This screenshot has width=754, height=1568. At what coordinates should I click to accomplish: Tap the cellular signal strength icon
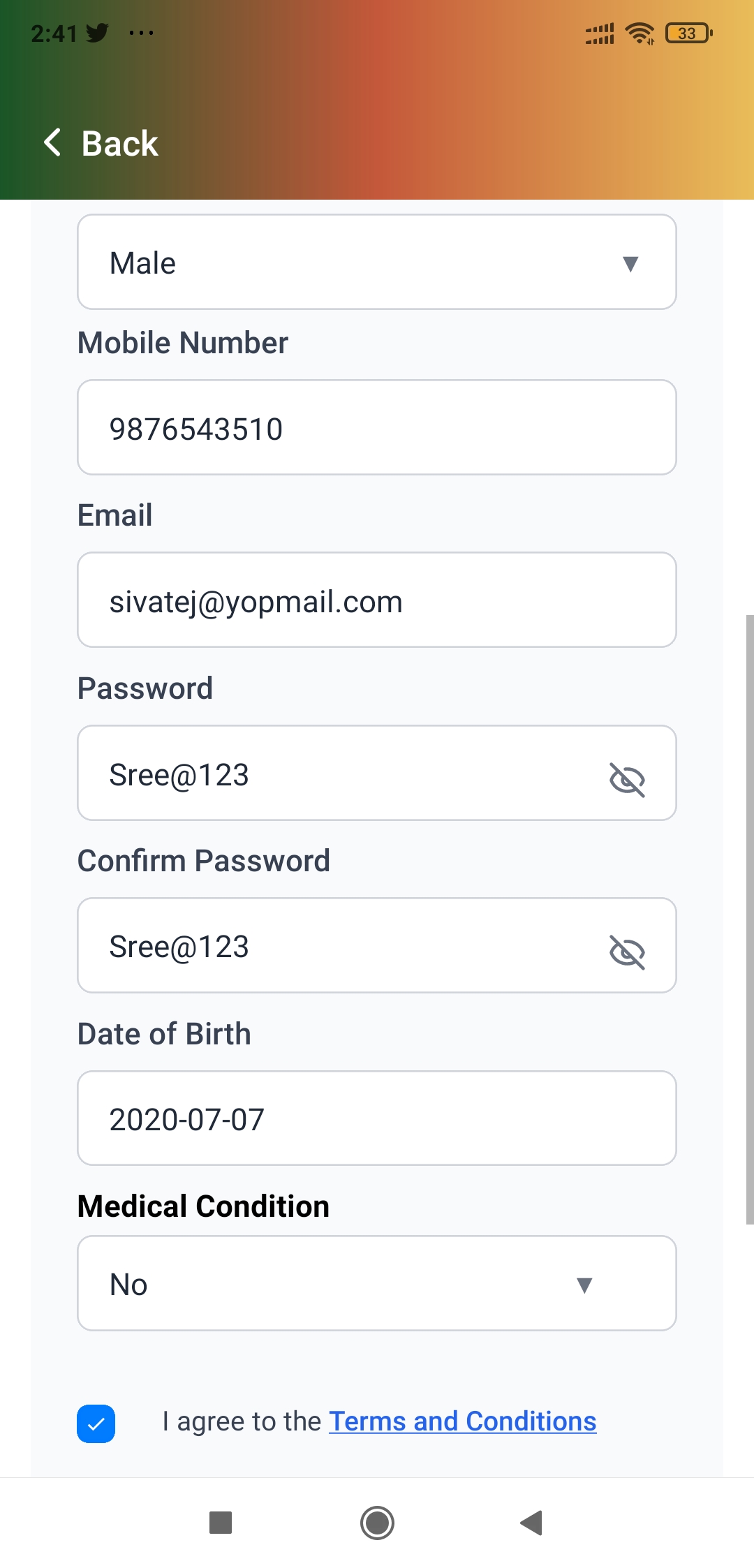tap(600, 33)
